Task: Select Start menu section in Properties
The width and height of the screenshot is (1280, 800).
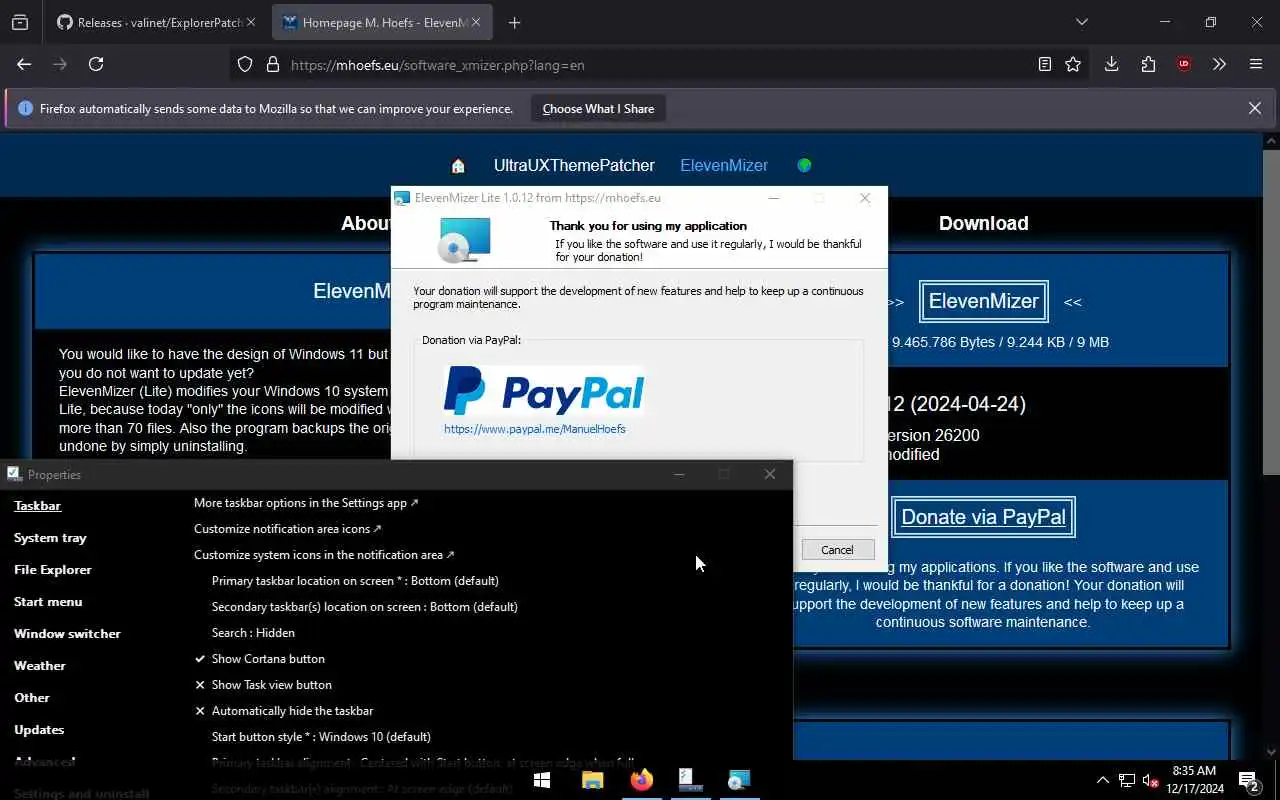Action: point(48,602)
